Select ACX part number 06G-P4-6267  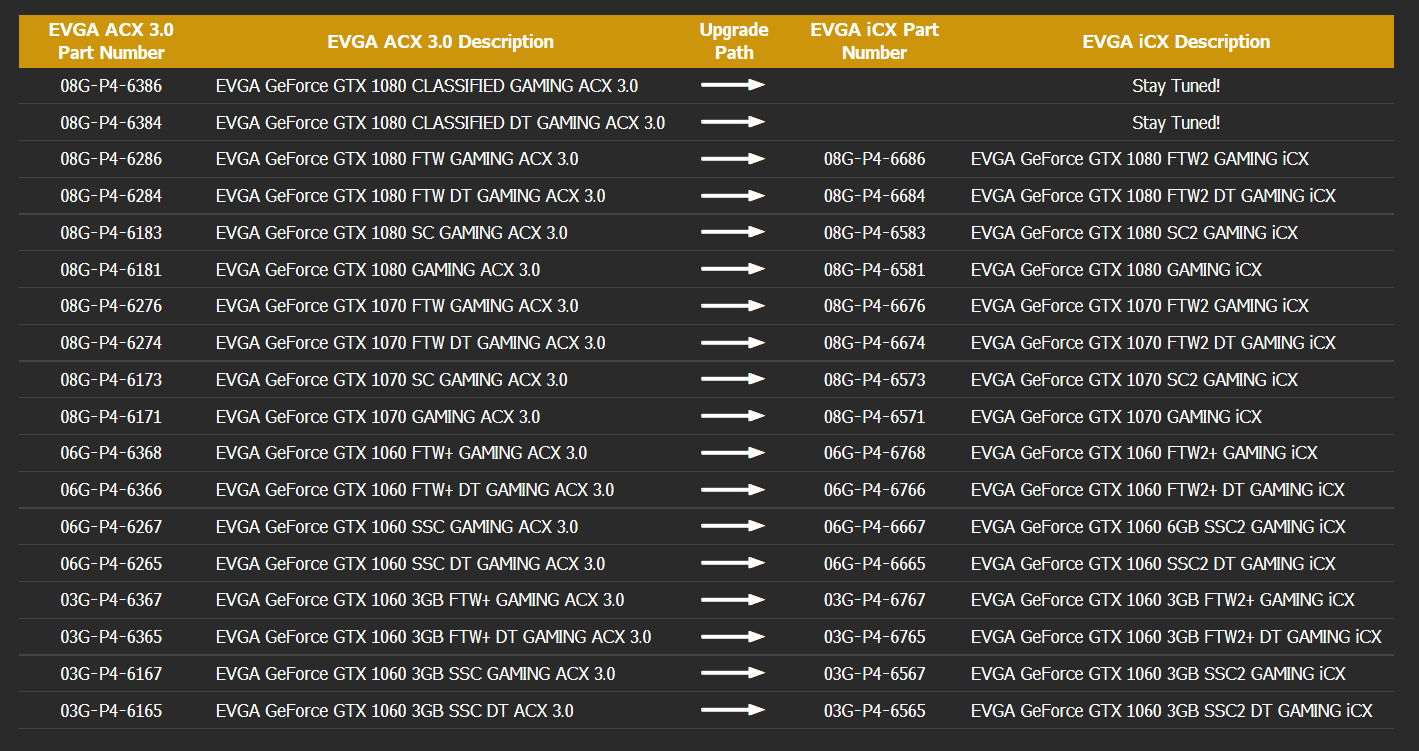[x=111, y=527]
